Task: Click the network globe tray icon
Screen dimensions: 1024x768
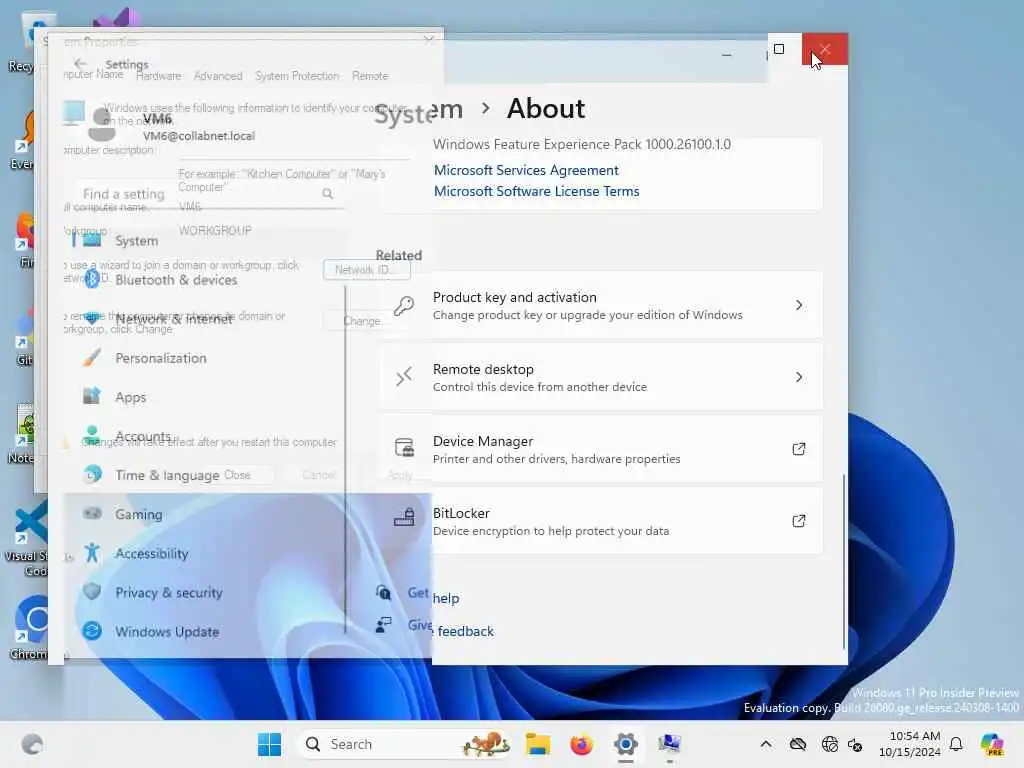Action: [829, 744]
